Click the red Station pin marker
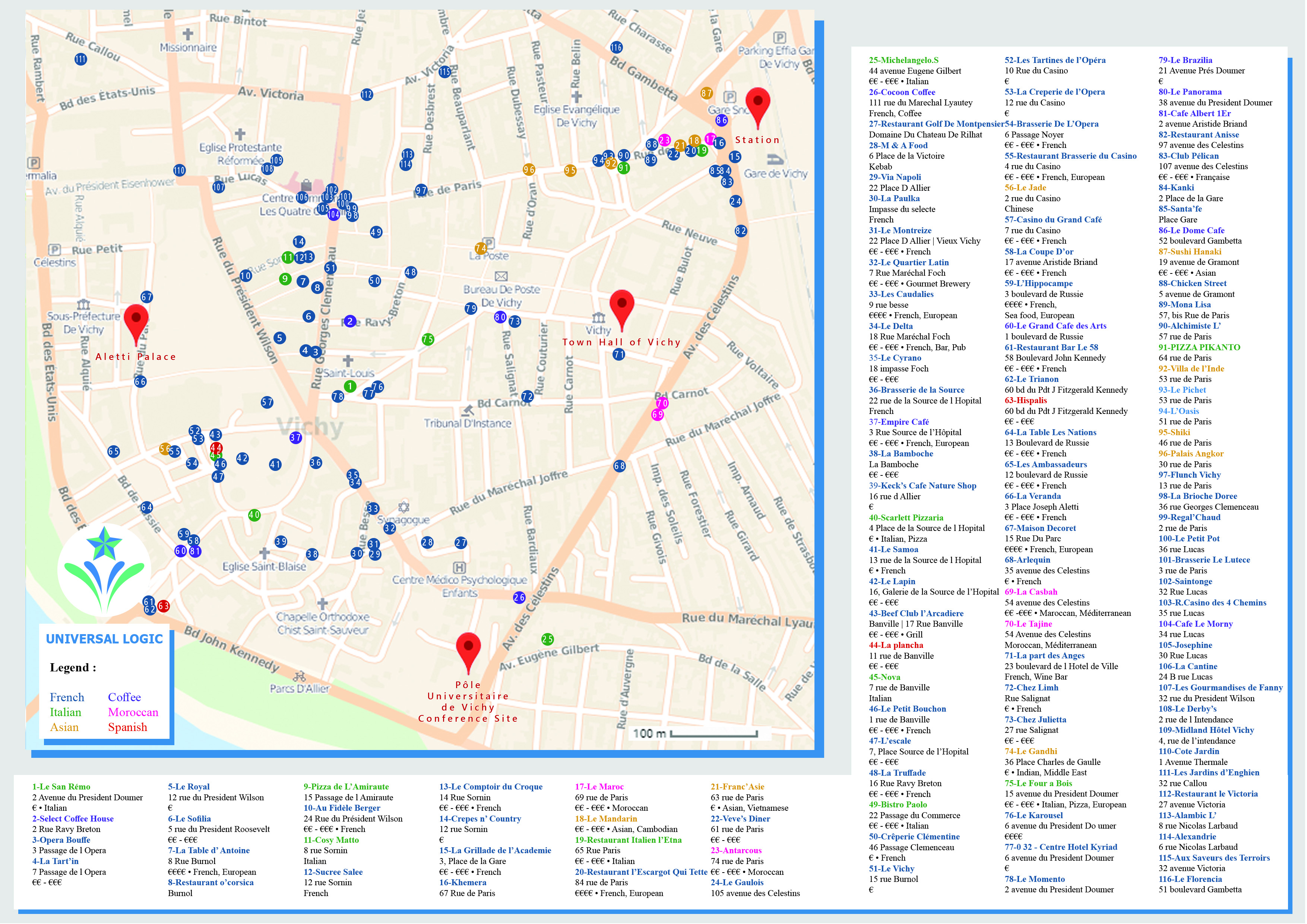Viewport: 1307px width, 924px height. pos(758,108)
